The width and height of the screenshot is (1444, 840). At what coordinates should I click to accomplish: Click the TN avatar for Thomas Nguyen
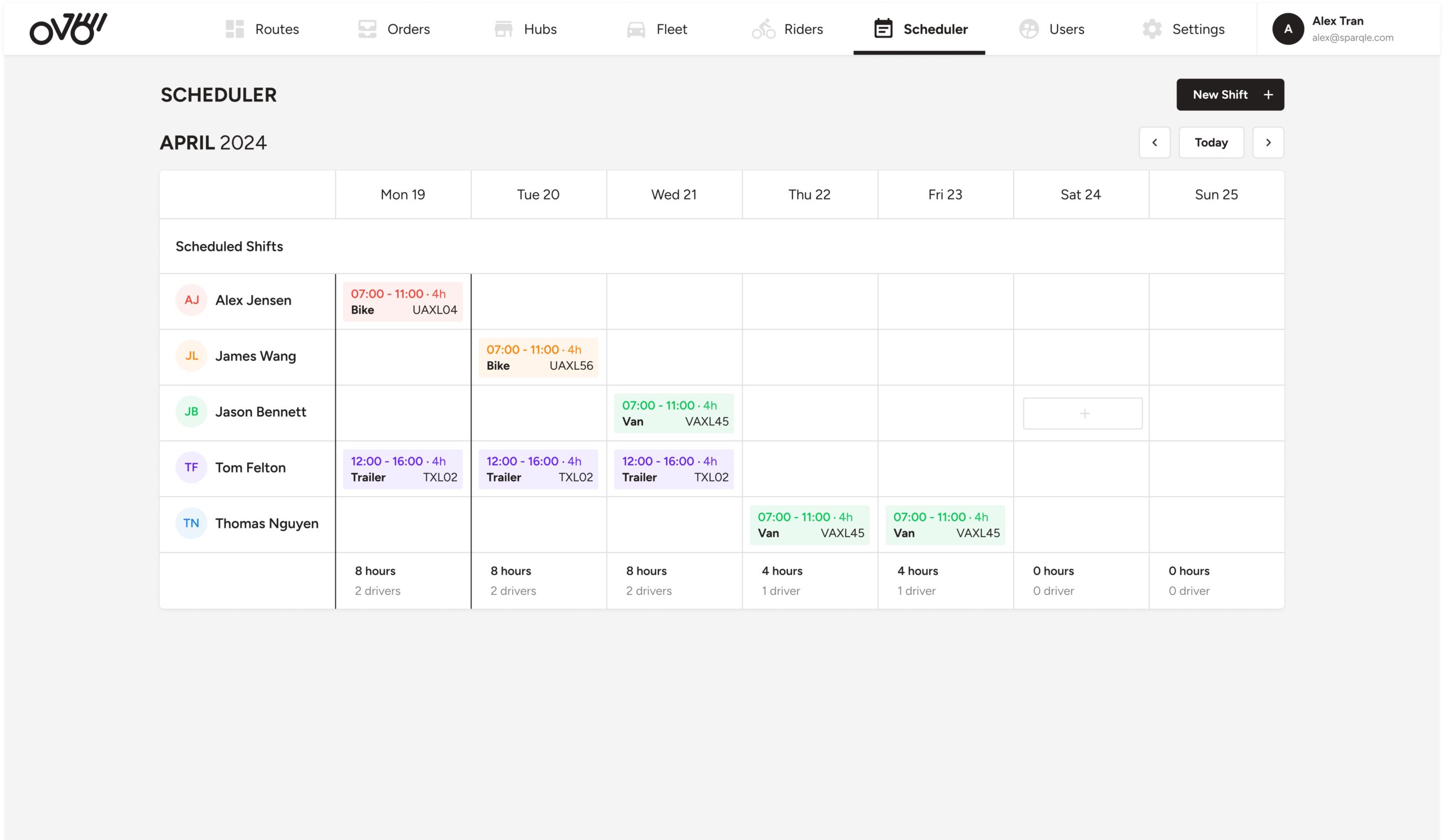click(191, 523)
